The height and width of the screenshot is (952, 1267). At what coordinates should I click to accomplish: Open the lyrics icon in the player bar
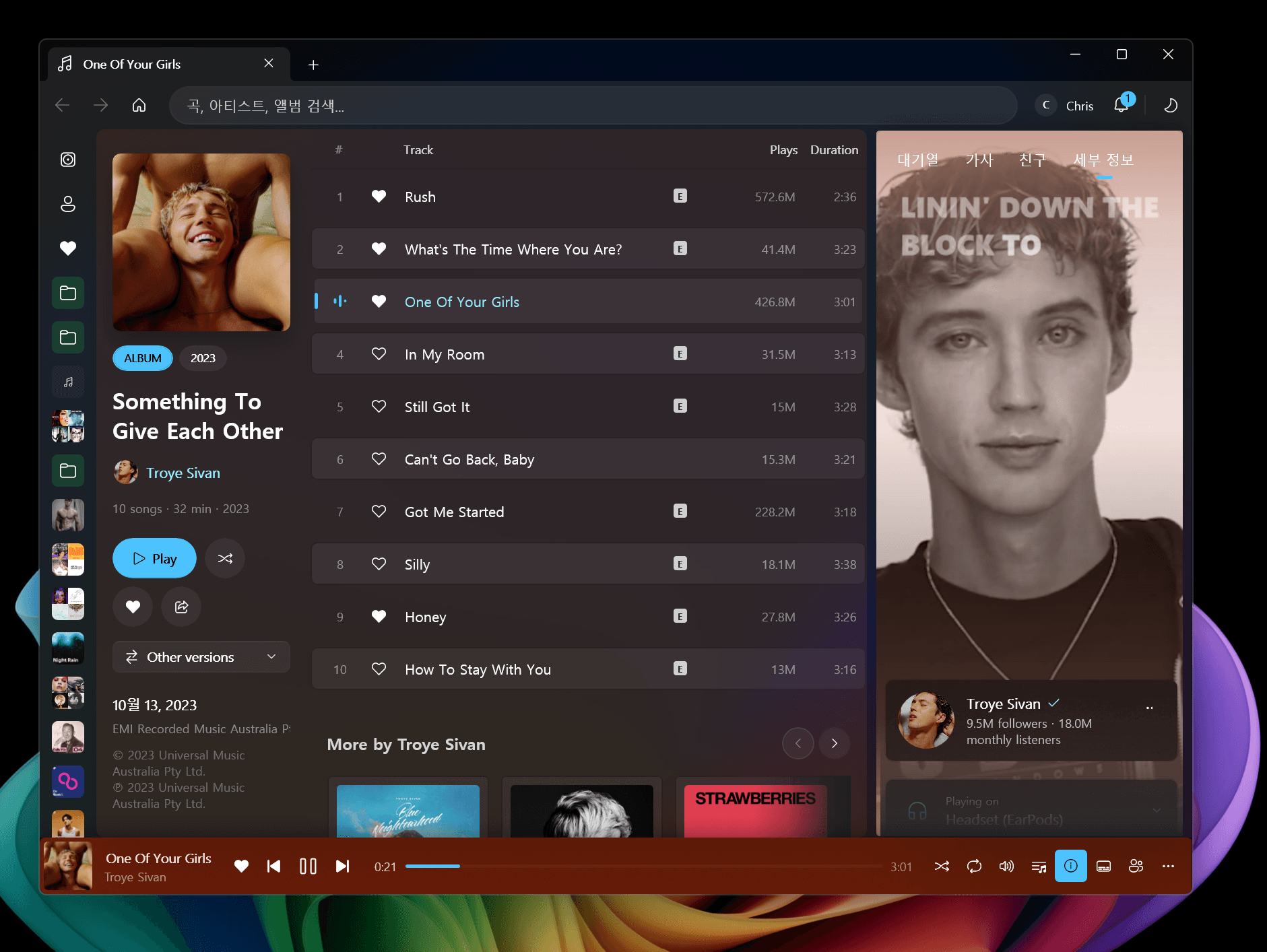[x=1103, y=866]
